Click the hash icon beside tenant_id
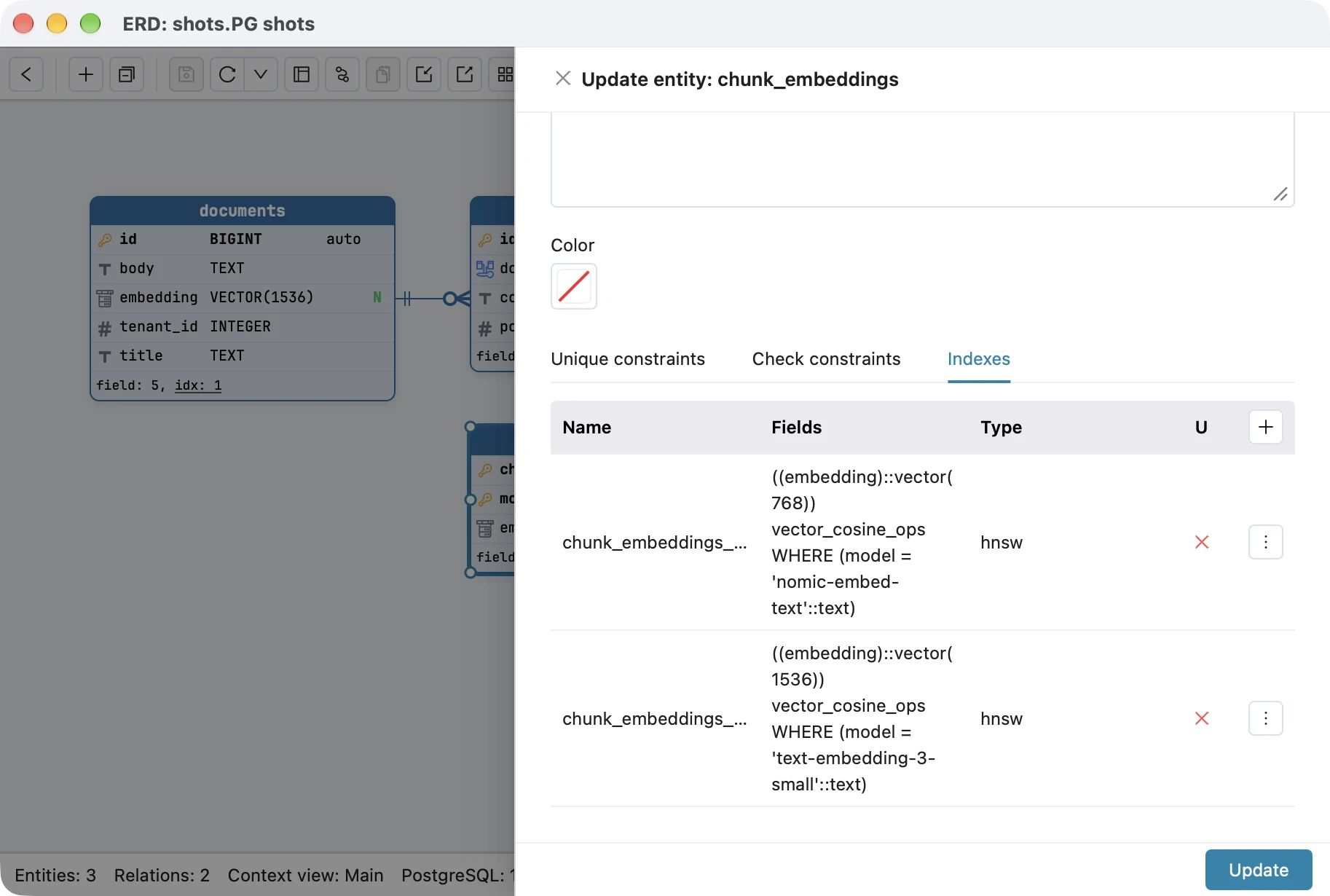The height and width of the screenshot is (896, 1330). 105,328
